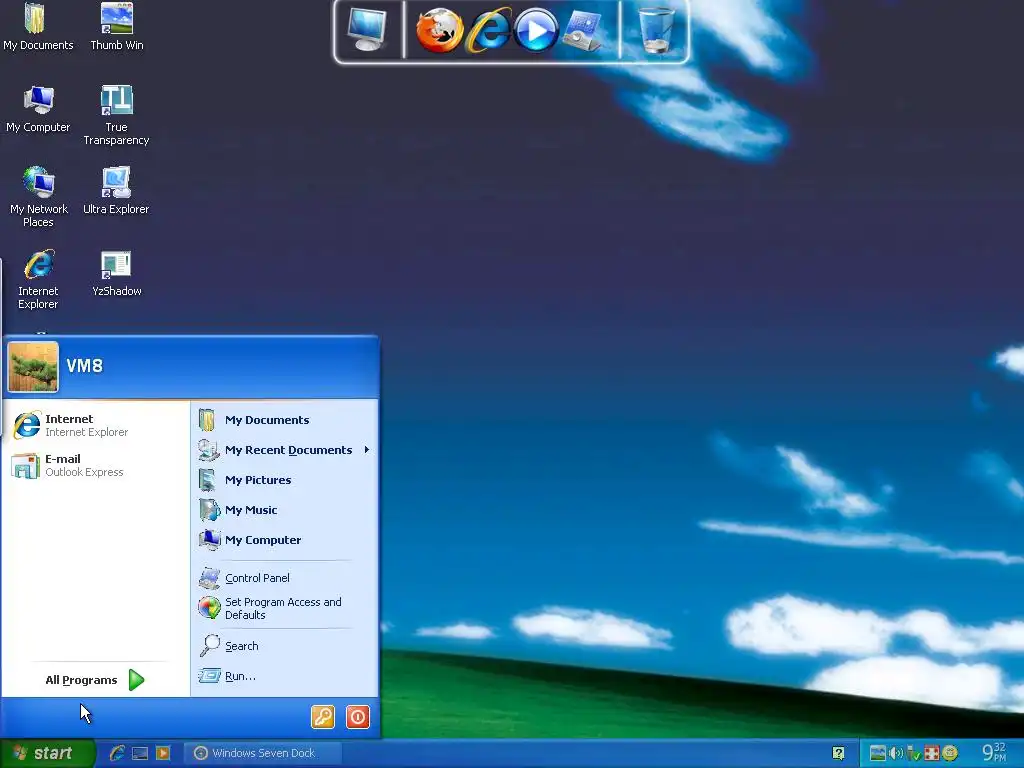Open My Music in the Start menu
The width and height of the screenshot is (1024, 768).
pos(285,510)
